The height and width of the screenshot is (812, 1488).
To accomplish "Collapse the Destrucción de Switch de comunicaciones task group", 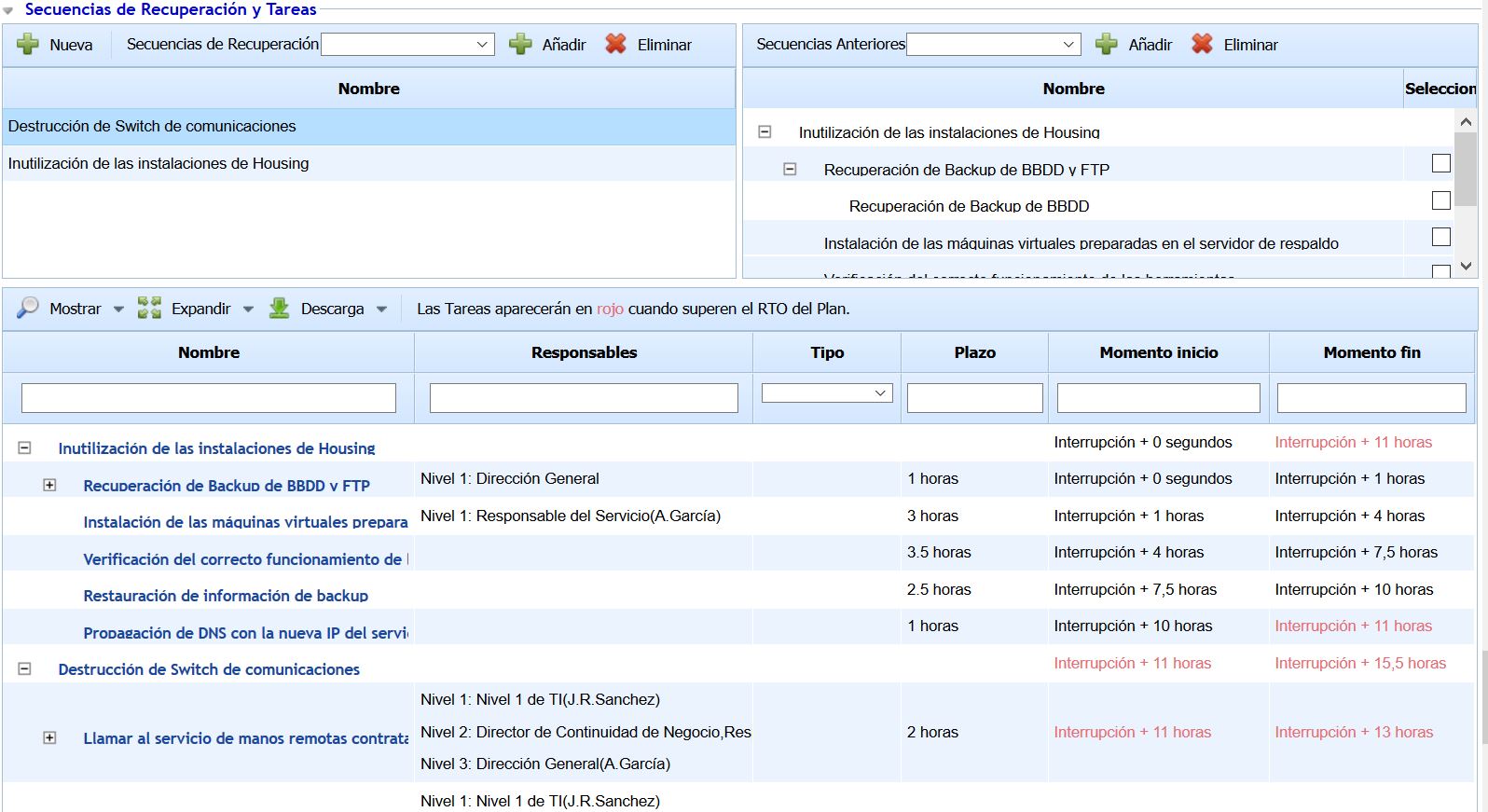I will tap(24, 668).
